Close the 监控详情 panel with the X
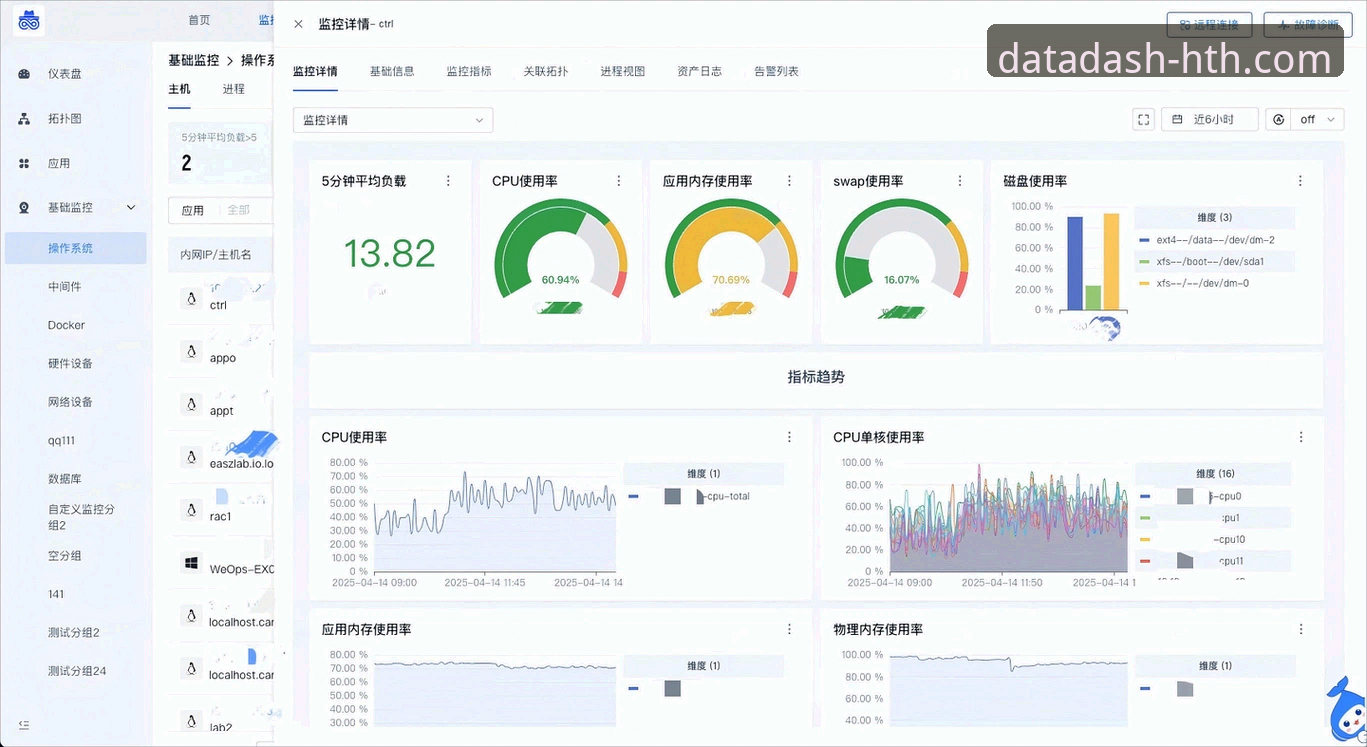The height and width of the screenshot is (747, 1367). pos(298,24)
